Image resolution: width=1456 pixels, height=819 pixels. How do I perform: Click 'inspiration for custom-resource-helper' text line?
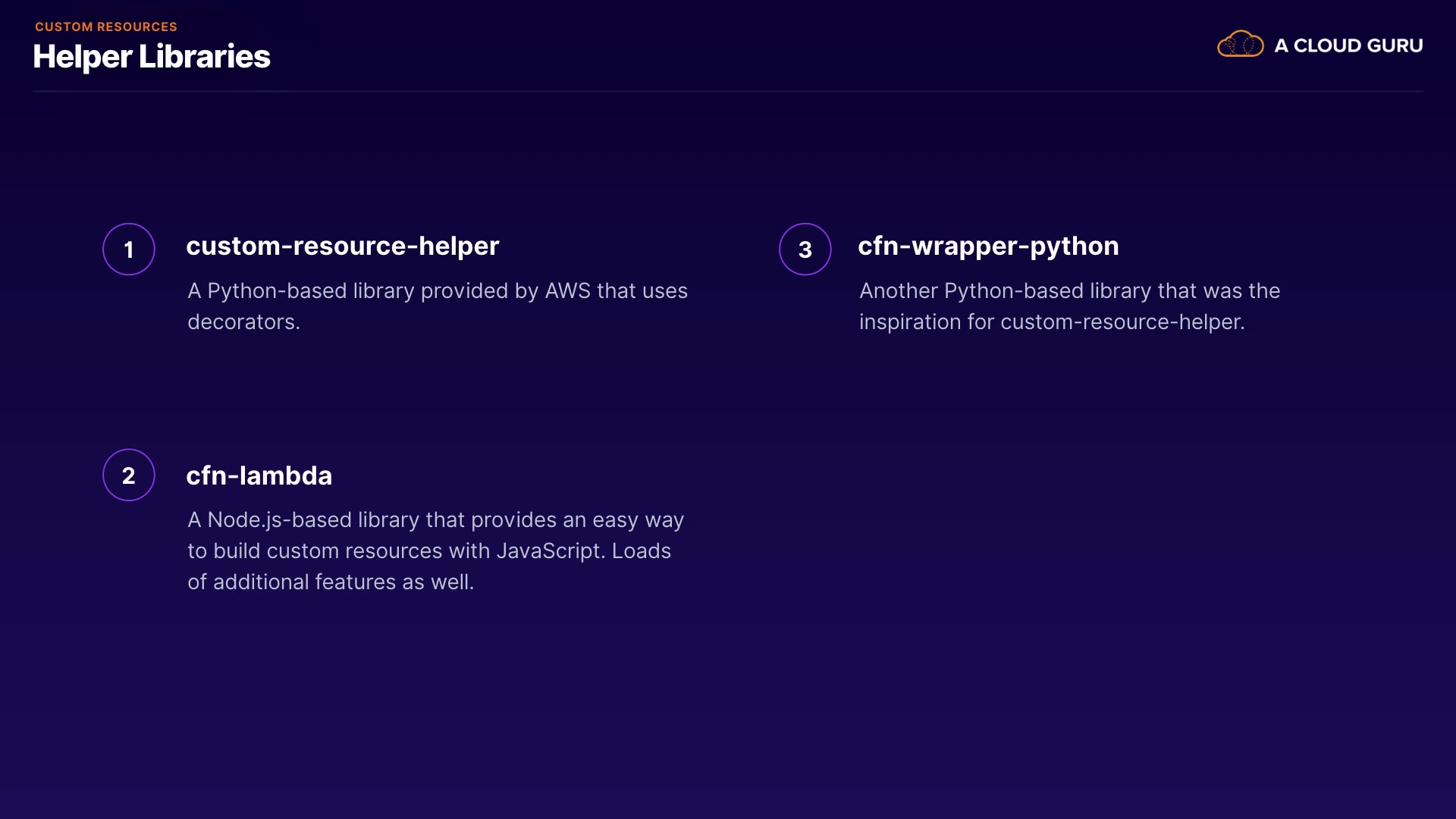tap(1051, 322)
